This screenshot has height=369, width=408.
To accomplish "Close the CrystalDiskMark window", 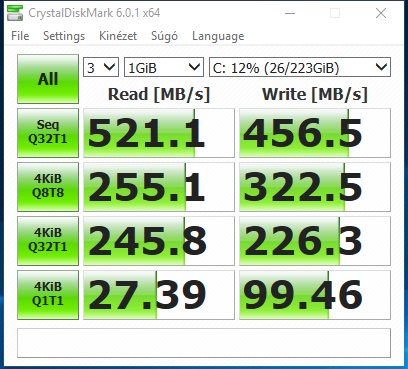I will coord(381,13).
